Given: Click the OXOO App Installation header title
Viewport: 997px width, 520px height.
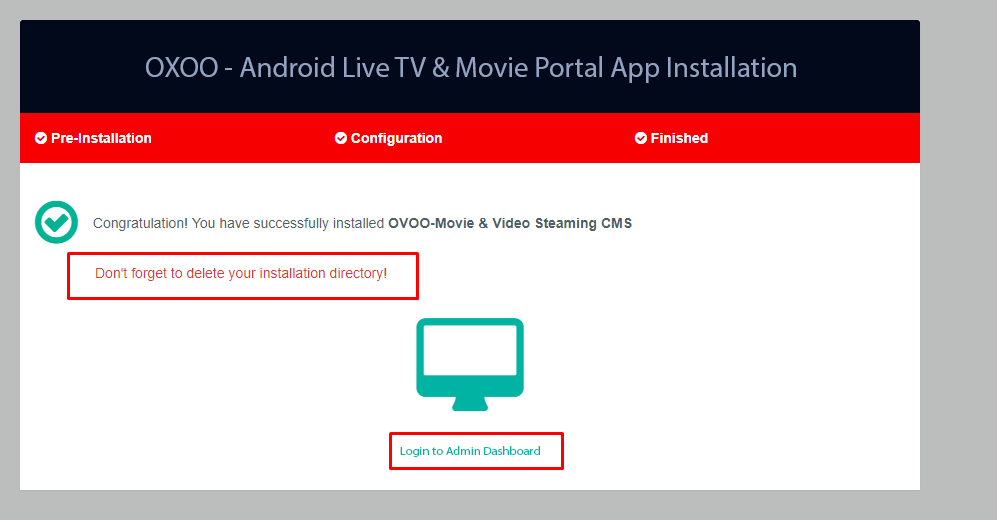Looking at the screenshot, I should (x=471, y=67).
